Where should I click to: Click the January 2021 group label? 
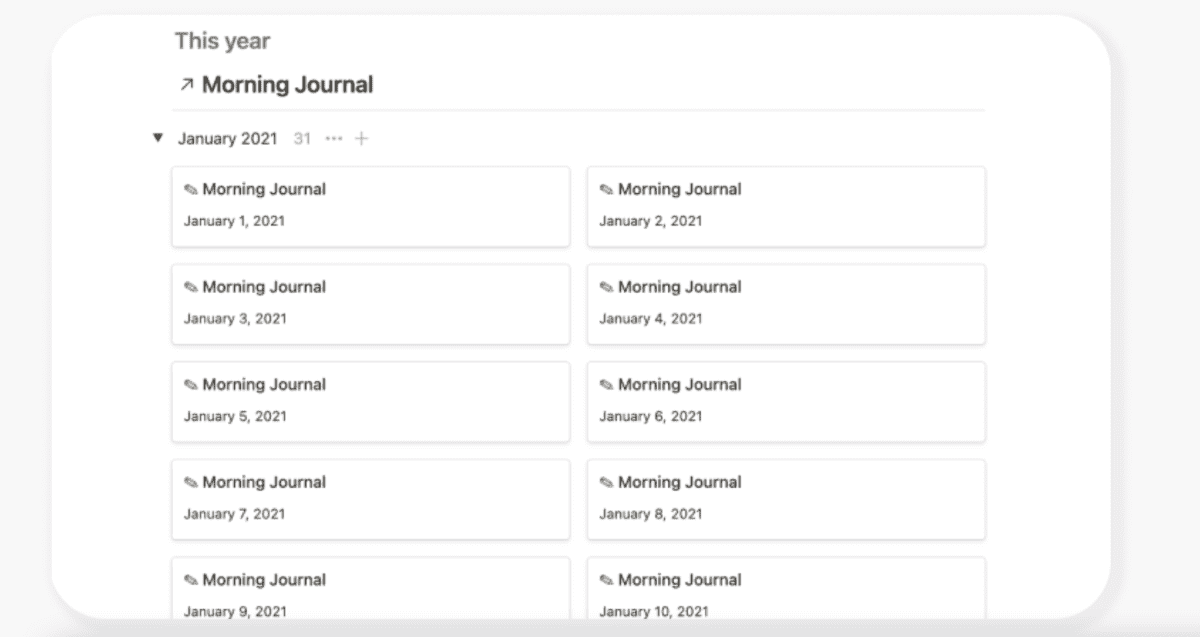[227, 139]
